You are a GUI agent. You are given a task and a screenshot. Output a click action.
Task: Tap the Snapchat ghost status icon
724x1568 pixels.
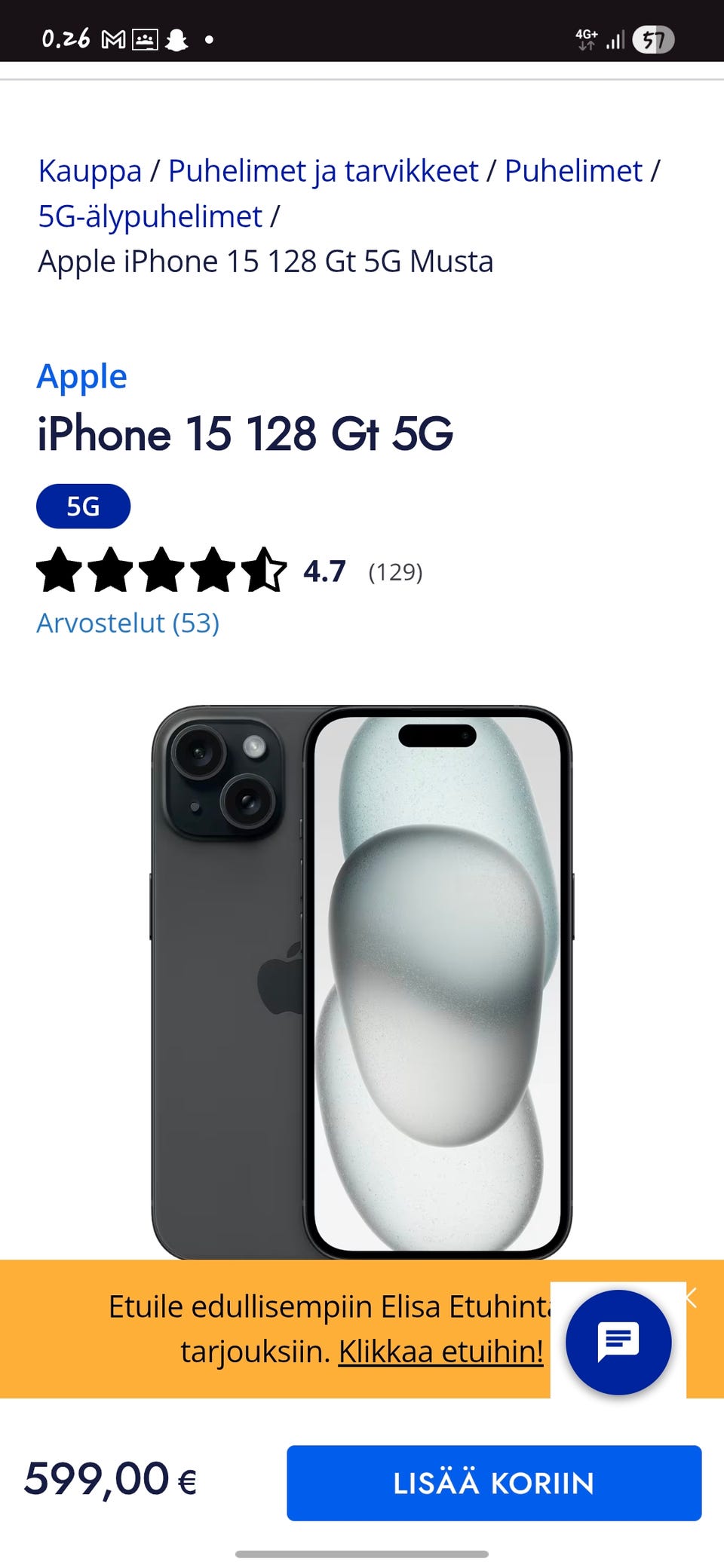(176, 39)
